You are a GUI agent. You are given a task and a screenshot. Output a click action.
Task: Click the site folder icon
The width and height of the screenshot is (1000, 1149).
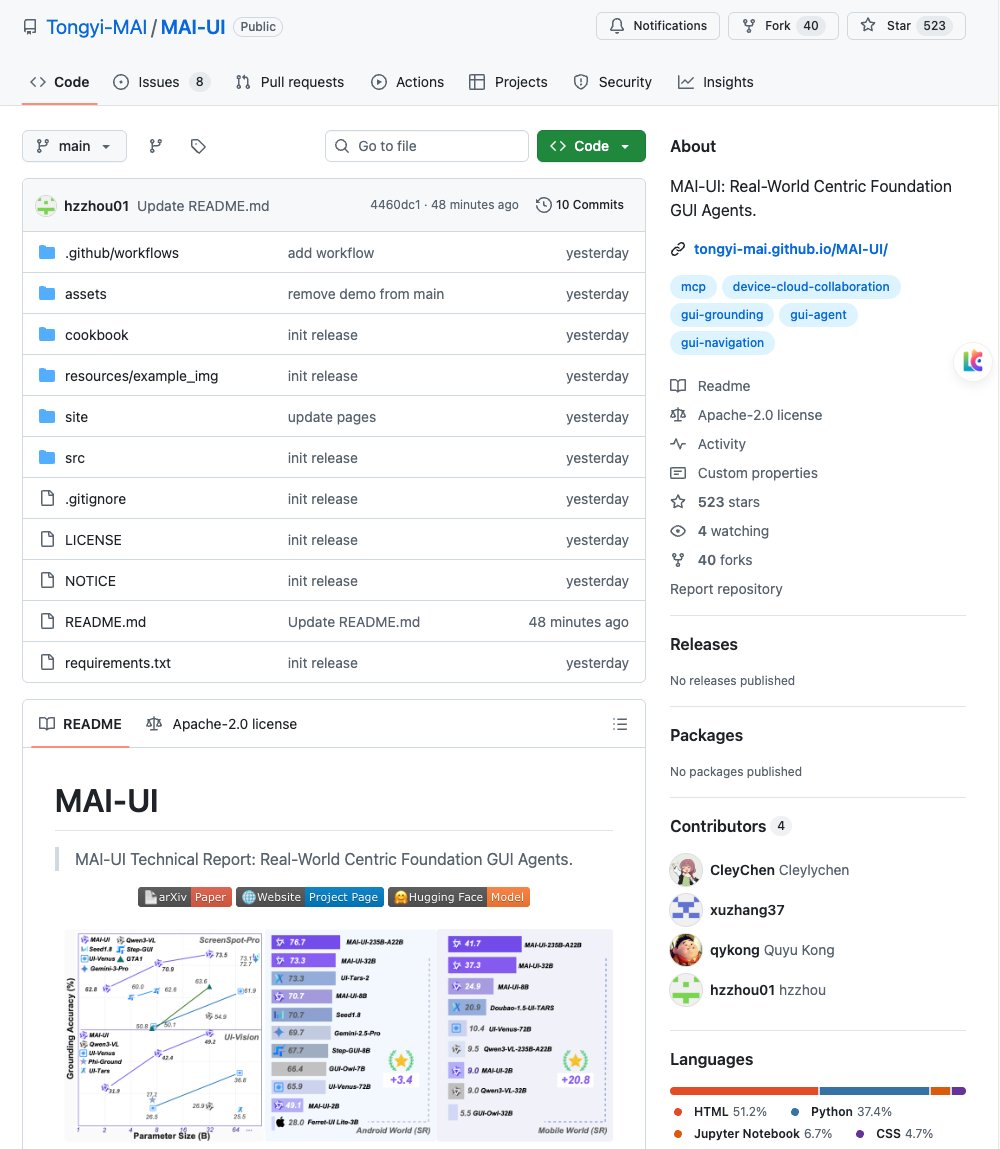pyautogui.click(x=47, y=417)
